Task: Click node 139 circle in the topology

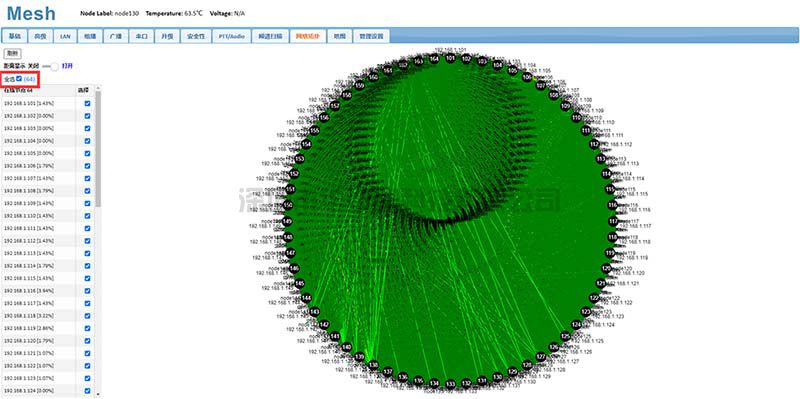Action: coord(359,357)
